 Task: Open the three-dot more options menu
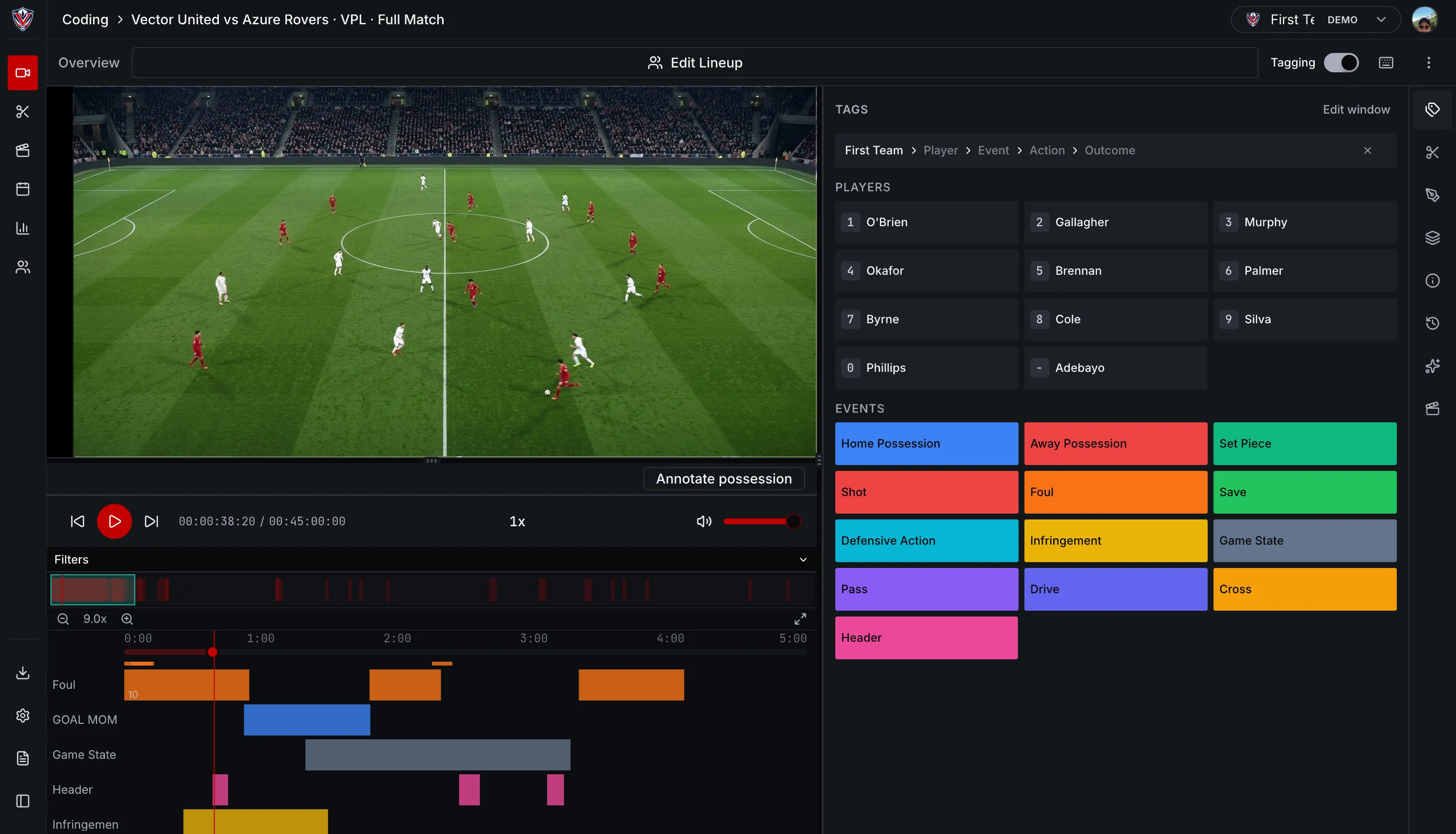[x=1428, y=63]
